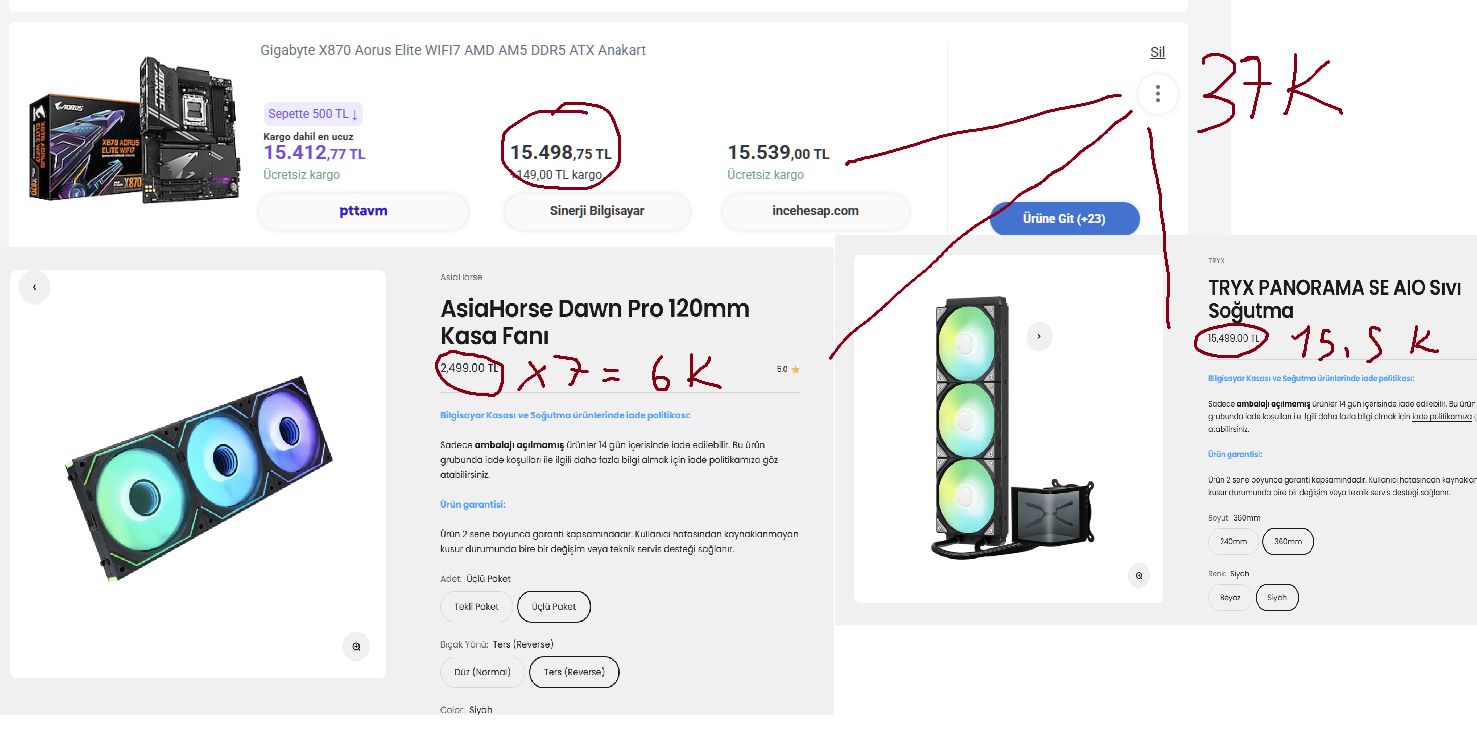This screenshot has height=756, width=1477.
Task: Pick the 'Siyah' color for TRYX cooler
Action: [1277, 598]
